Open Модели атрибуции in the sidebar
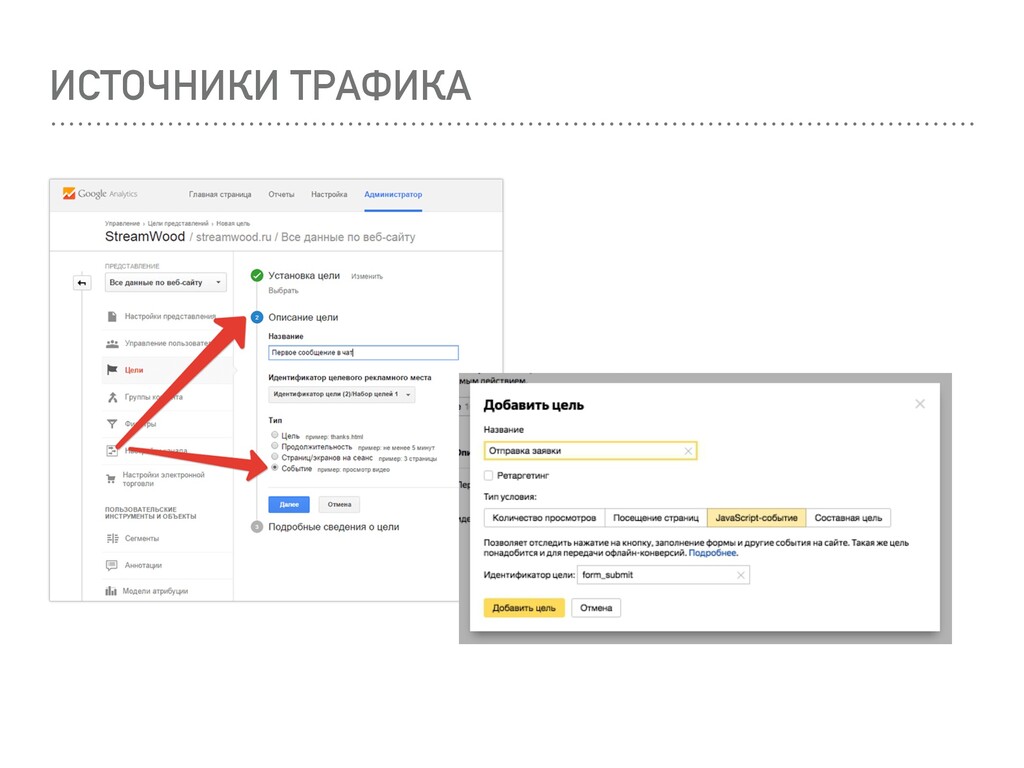Viewport: 1024px width, 768px height. [155, 591]
